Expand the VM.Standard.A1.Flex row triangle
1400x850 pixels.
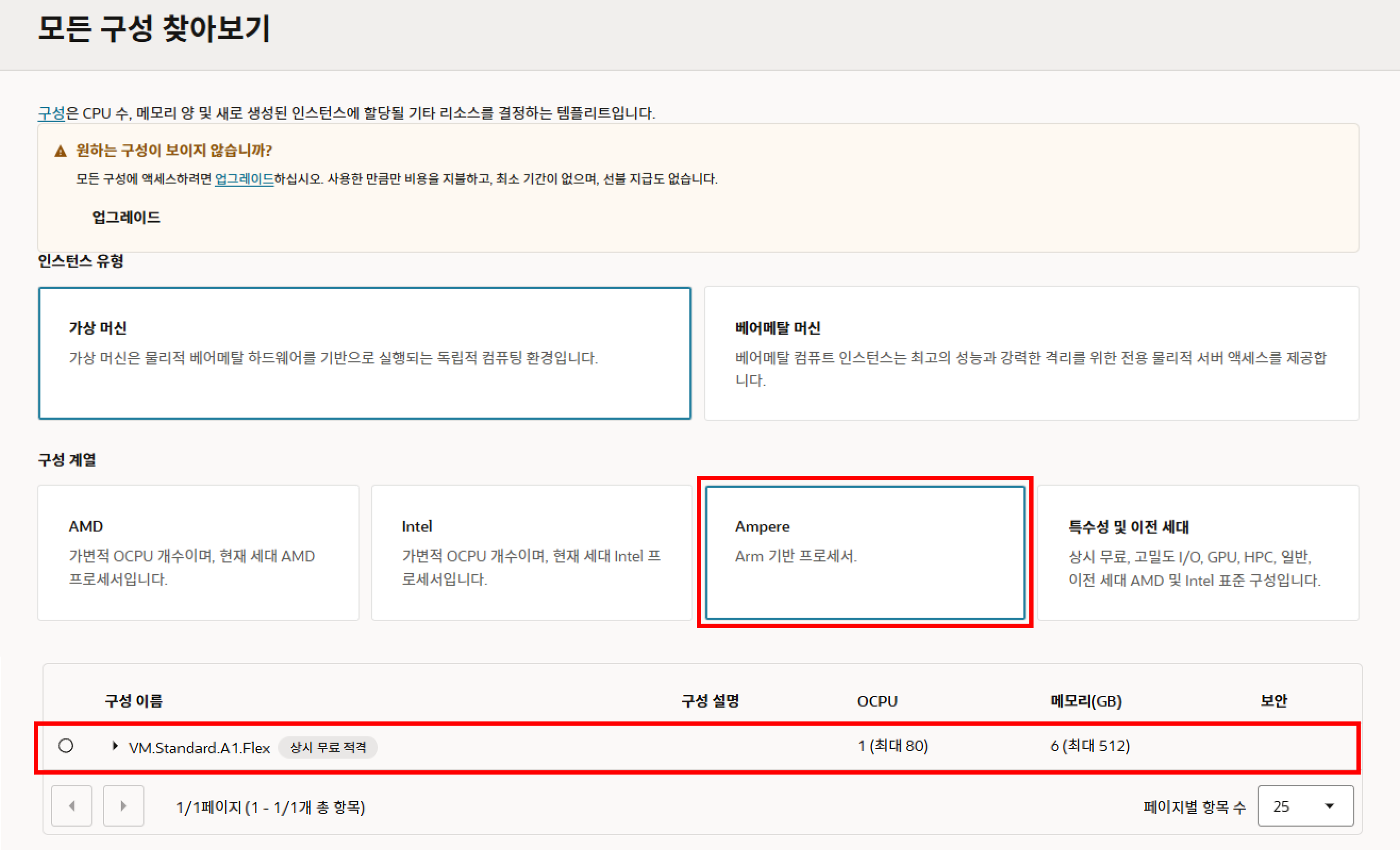(115, 746)
